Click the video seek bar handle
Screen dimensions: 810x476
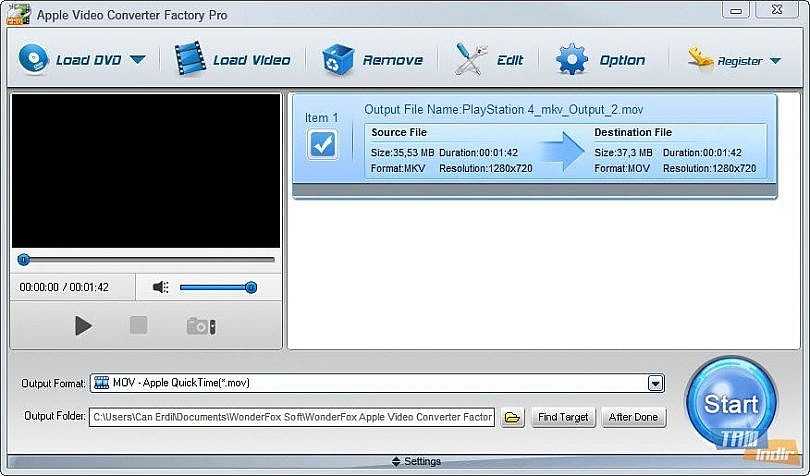click(23, 259)
